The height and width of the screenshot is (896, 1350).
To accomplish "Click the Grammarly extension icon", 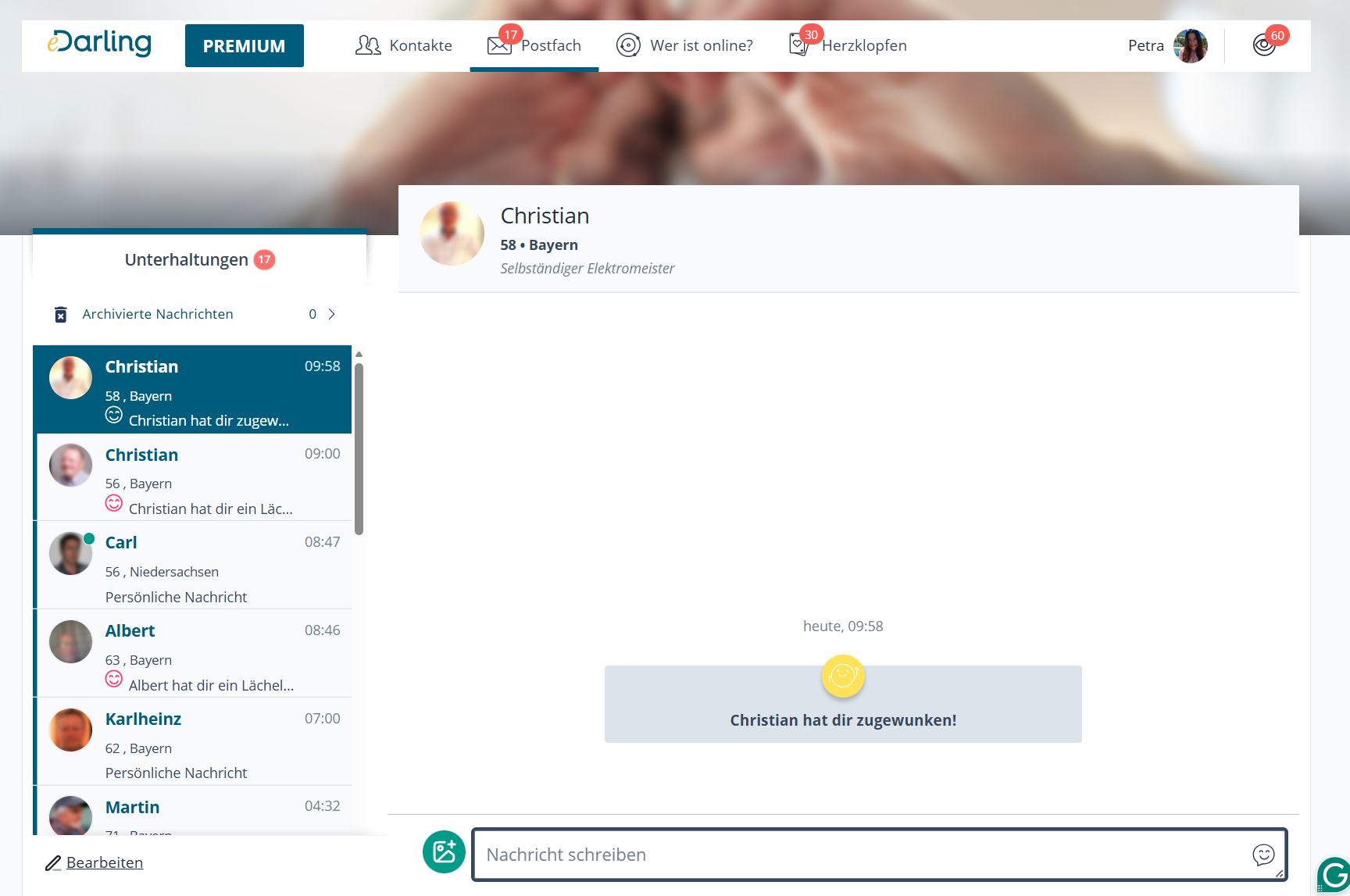I will pos(1334,874).
